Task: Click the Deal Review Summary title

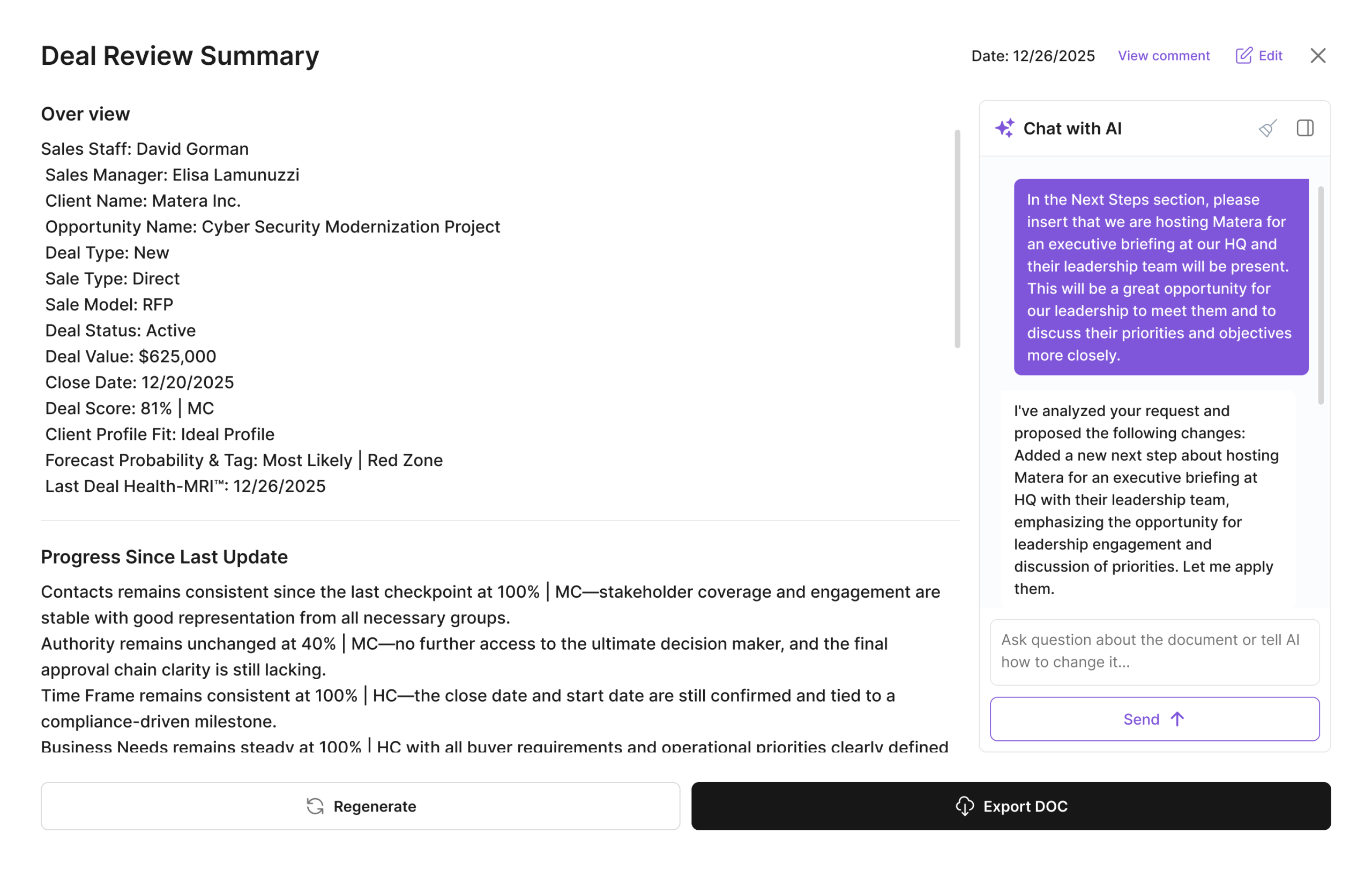Action: click(180, 56)
